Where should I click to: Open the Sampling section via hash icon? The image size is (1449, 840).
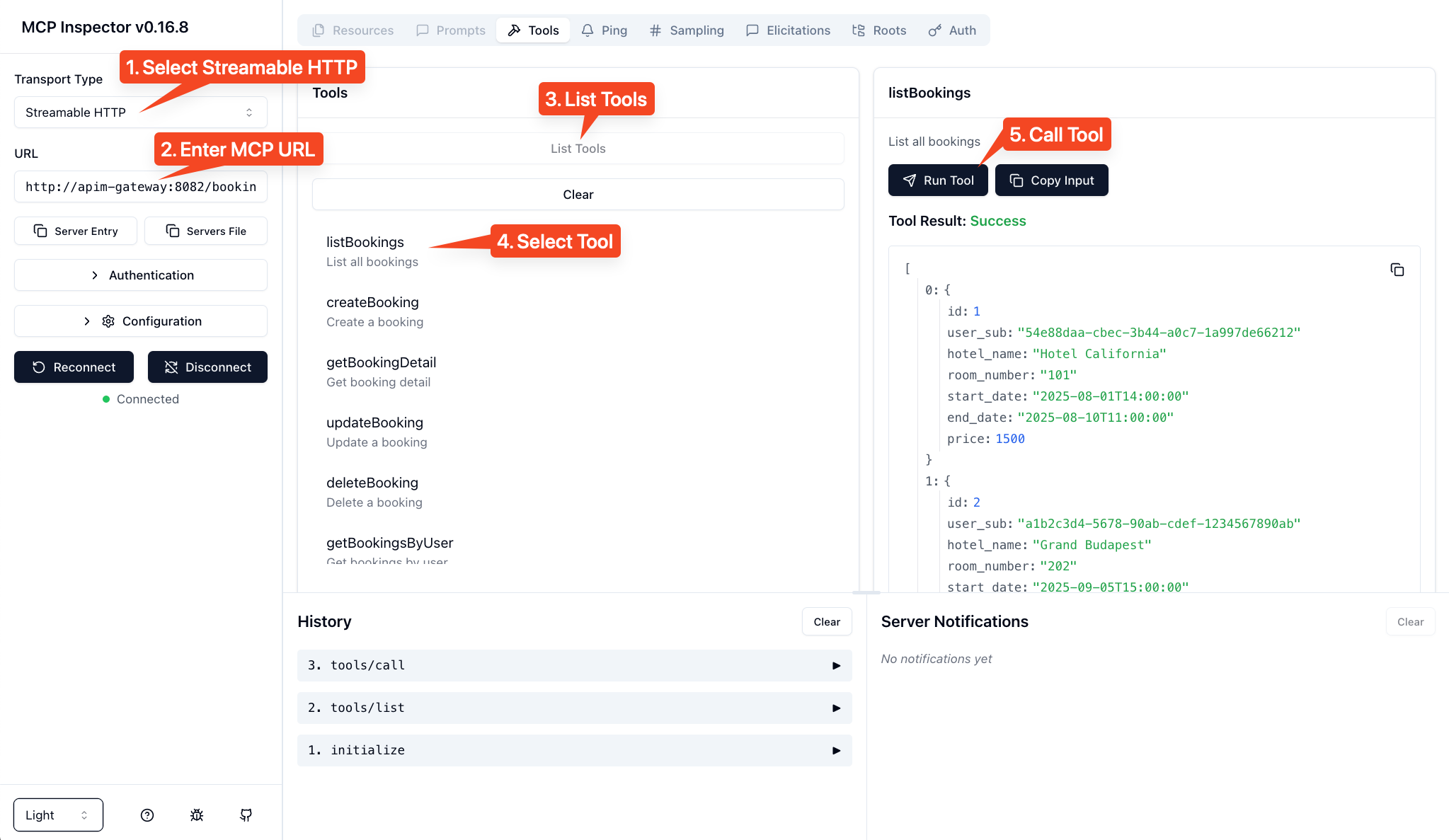[x=685, y=30]
